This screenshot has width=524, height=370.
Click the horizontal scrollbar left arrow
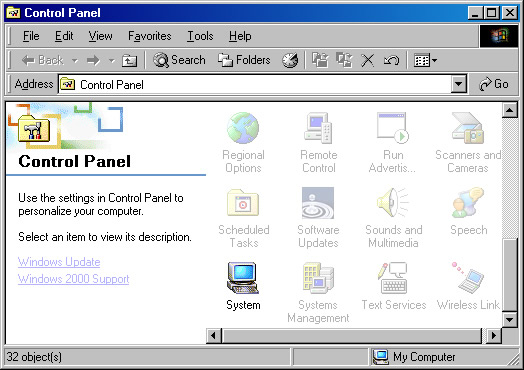click(214, 335)
